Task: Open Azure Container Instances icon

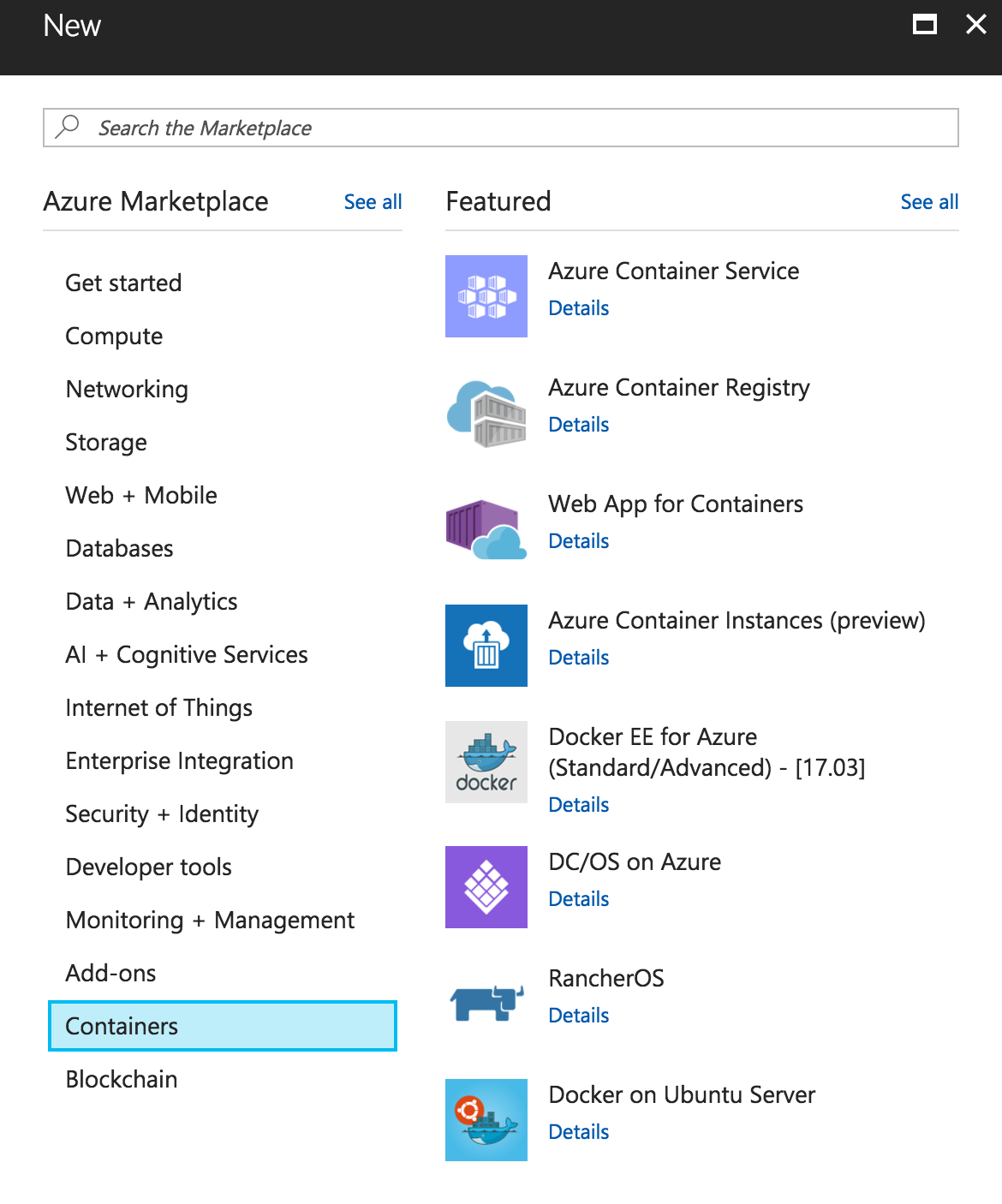Action: click(x=486, y=646)
